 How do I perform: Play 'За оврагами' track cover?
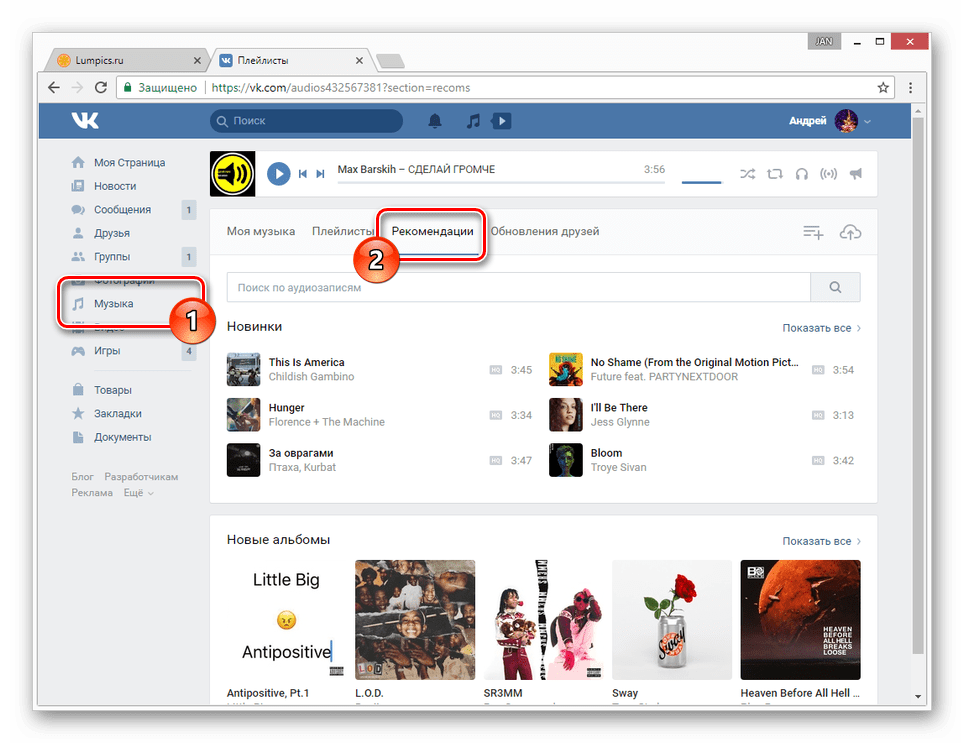tap(243, 460)
